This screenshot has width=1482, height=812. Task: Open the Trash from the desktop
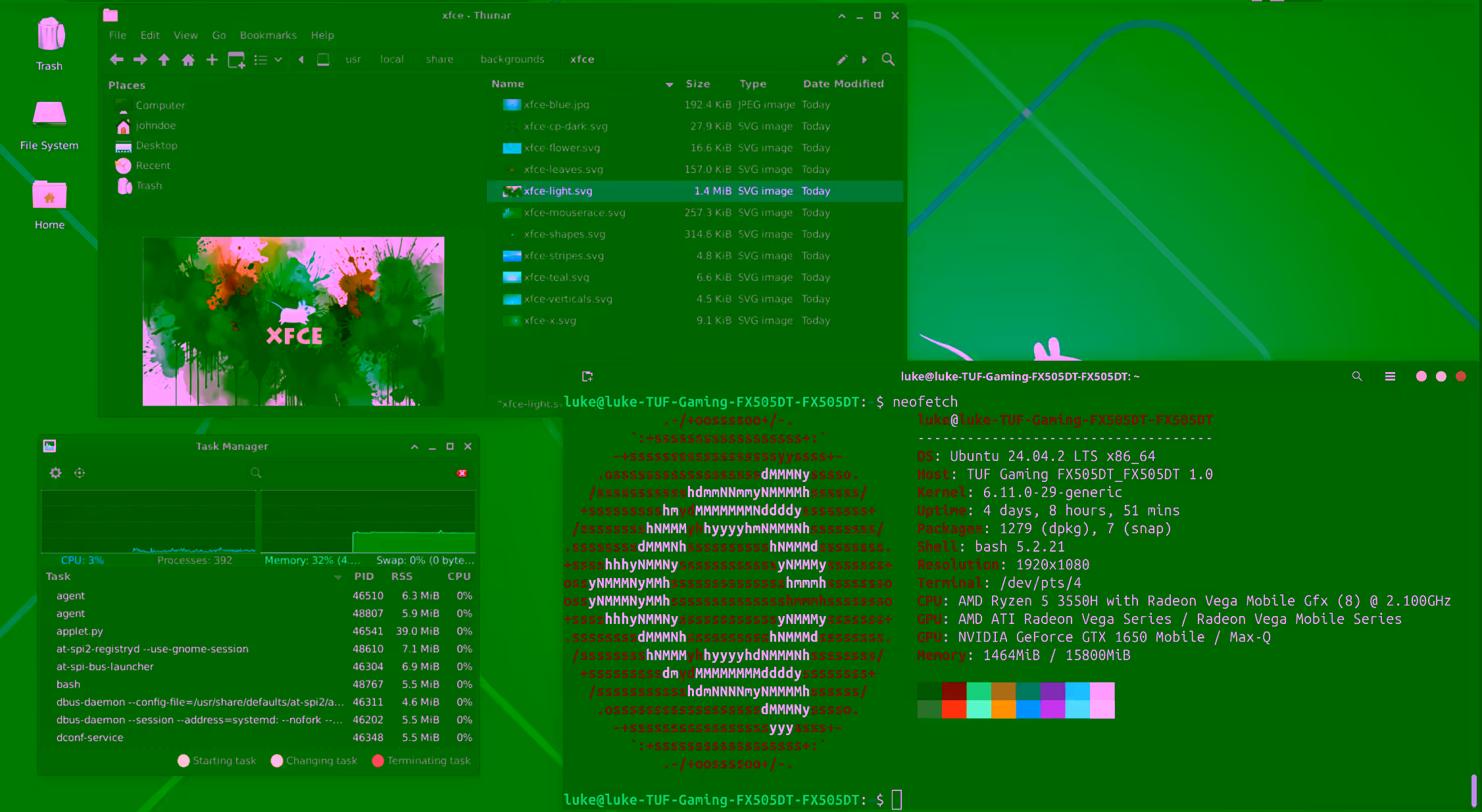(x=49, y=39)
